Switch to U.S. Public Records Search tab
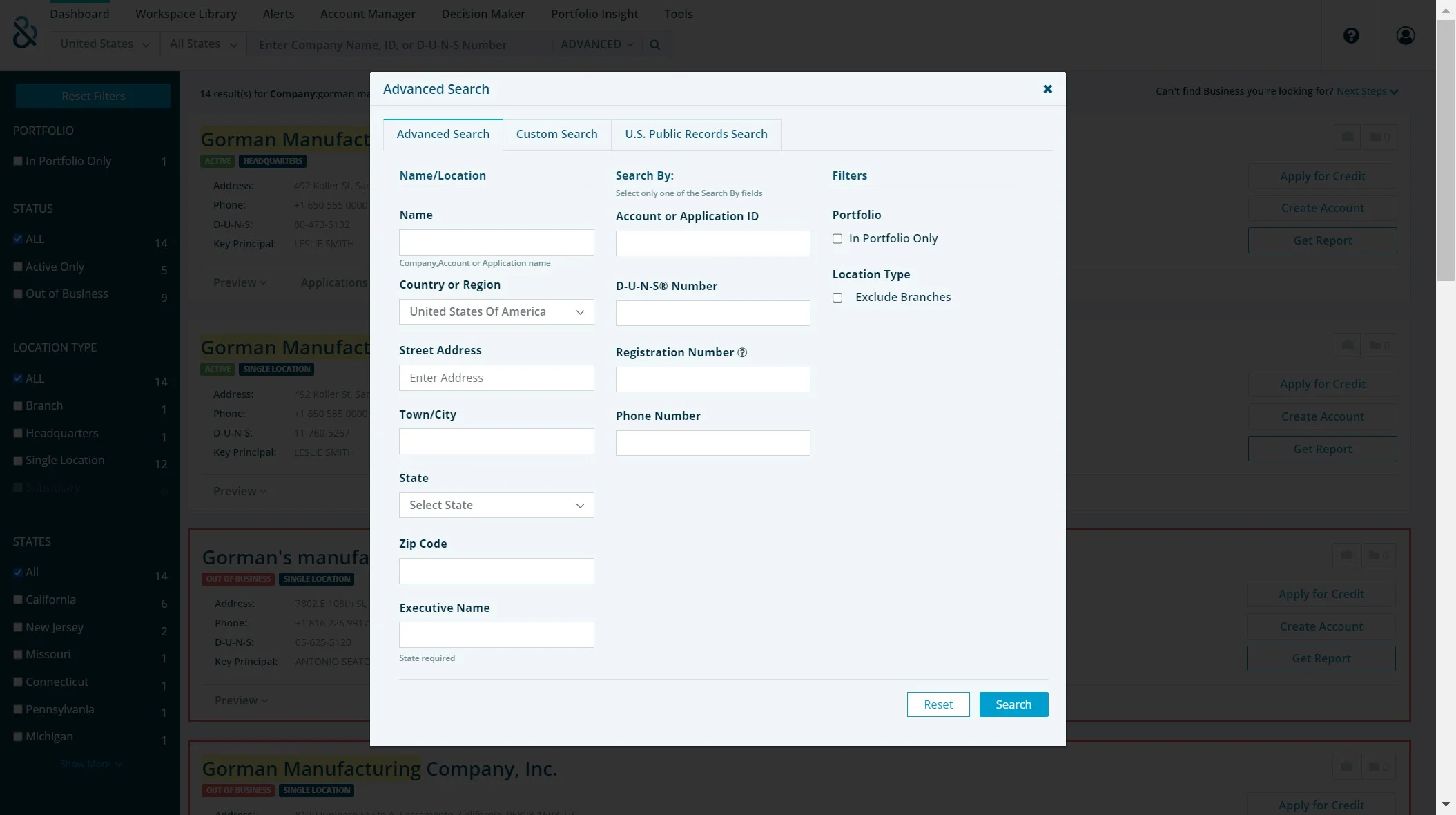Screen dimensions: 1456x815 [695, 135]
